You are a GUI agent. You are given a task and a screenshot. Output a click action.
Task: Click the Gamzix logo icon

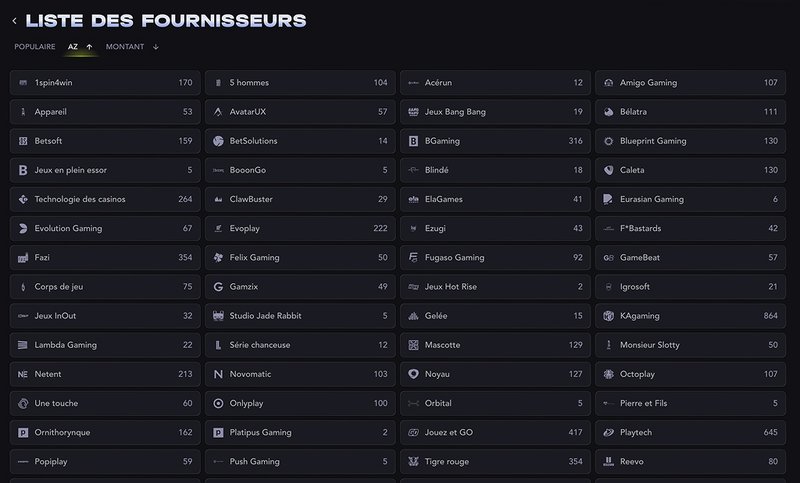tap(218, 287)
